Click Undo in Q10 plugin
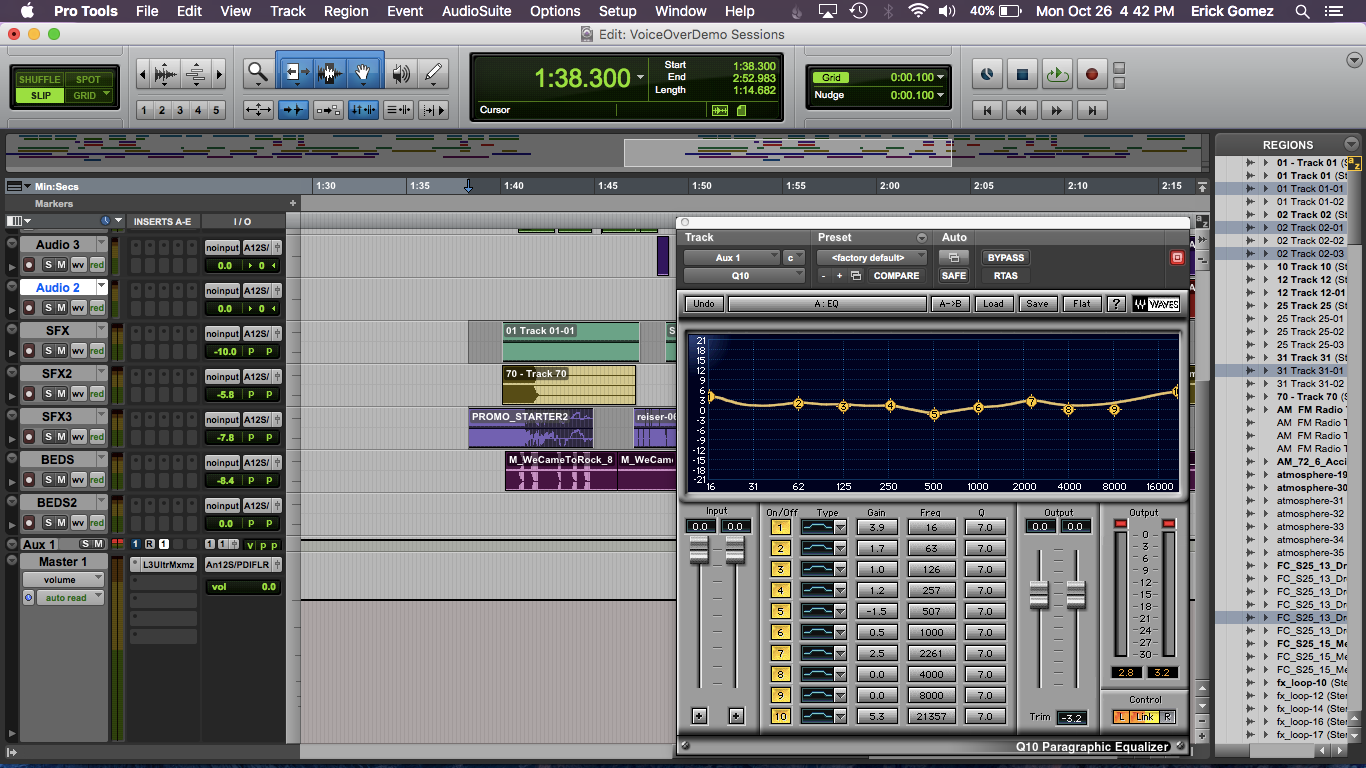The width and height of the screenshot is (1366, 768). click(x=704, y=304)
